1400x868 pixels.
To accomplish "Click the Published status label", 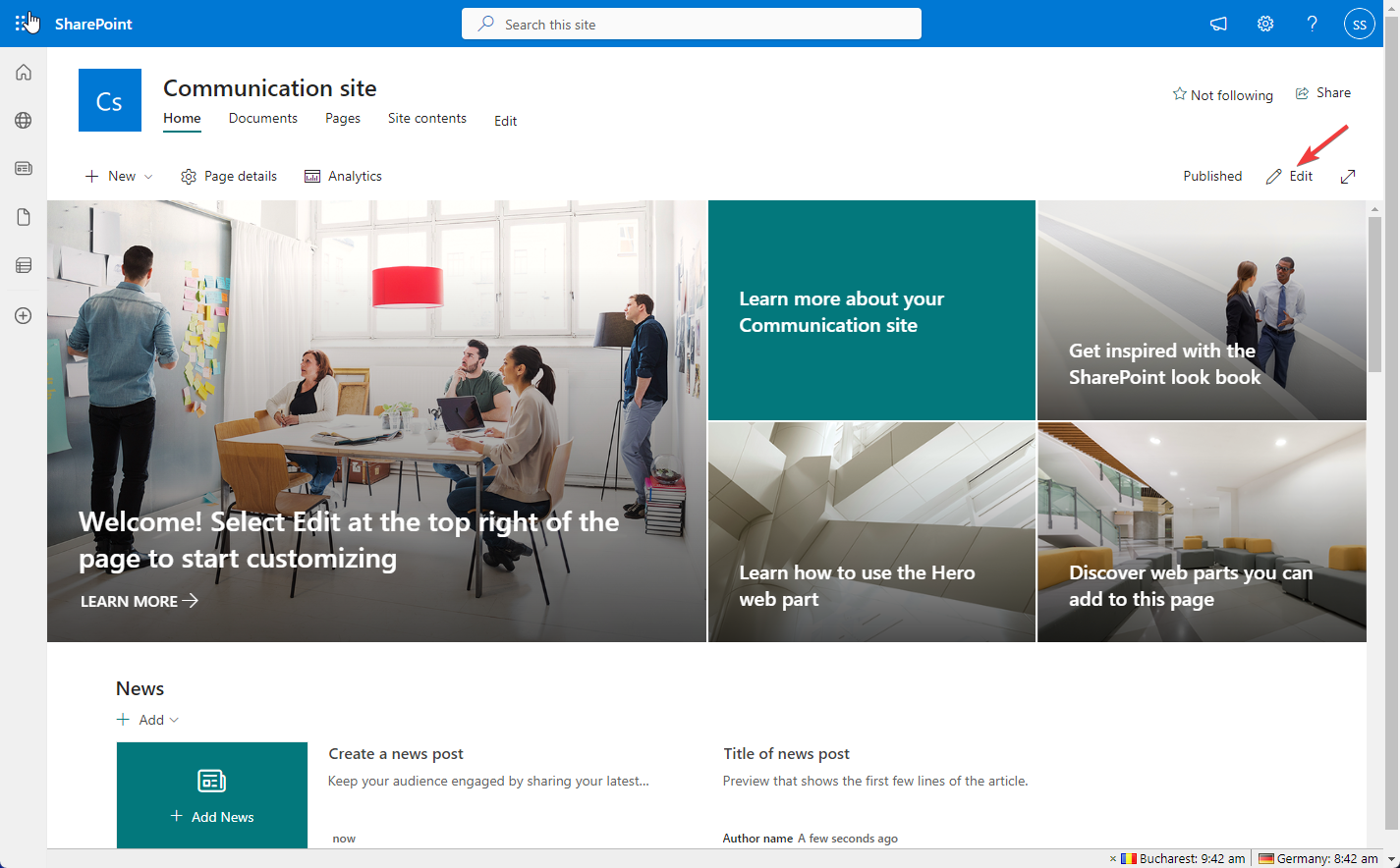I will click(x=1212, y=177).
